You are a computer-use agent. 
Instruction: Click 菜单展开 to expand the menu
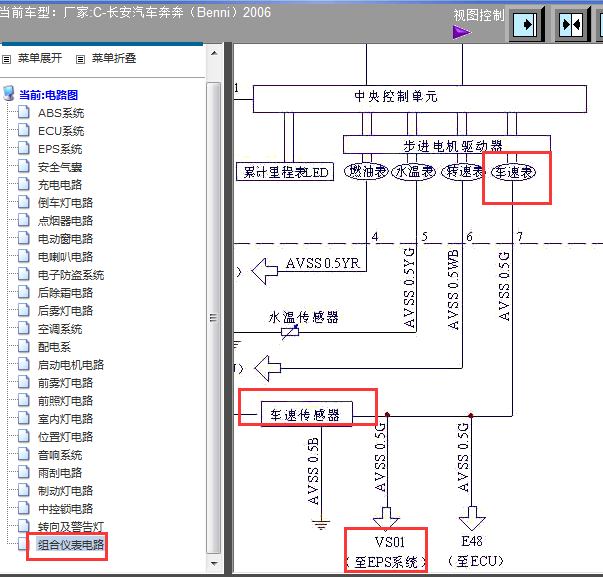point(40,58)
